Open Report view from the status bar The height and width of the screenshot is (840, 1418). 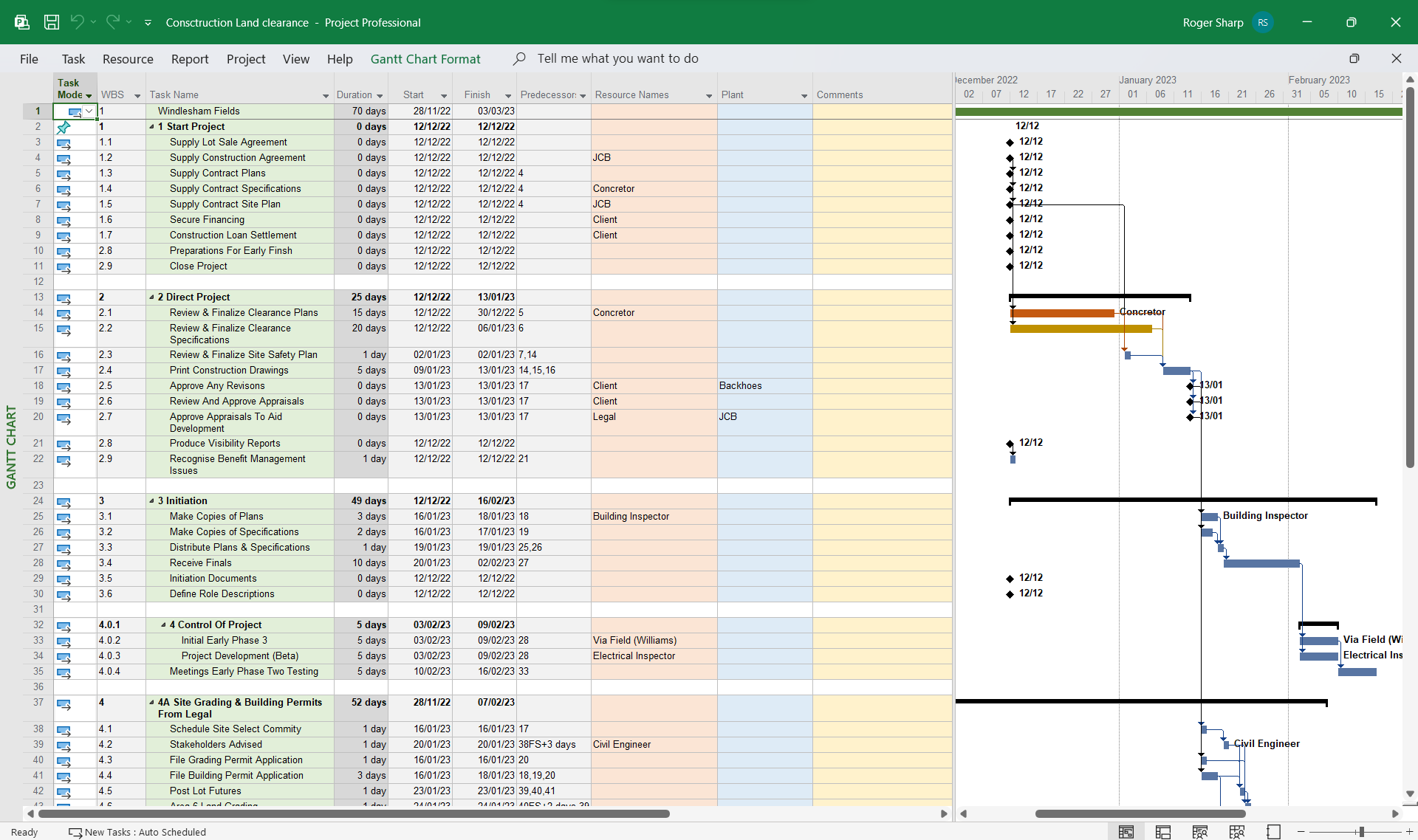click(1274, 832)
